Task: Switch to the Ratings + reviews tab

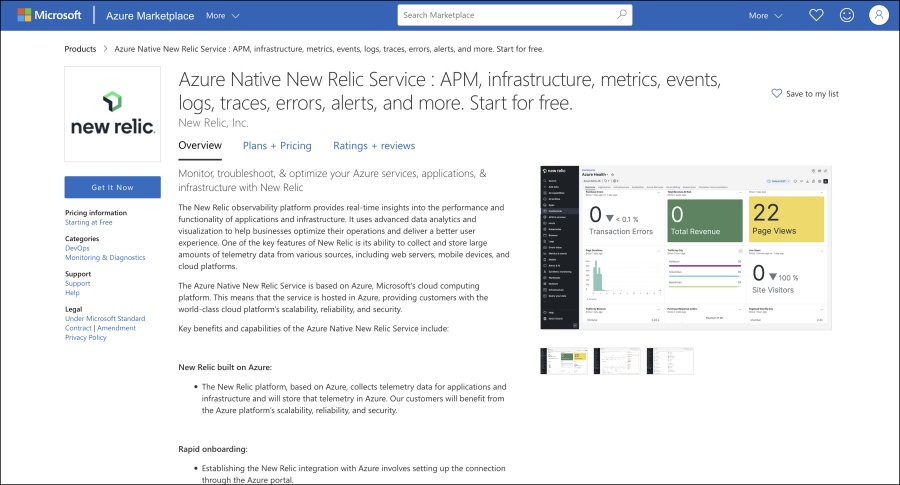Action: coord(374,145)
